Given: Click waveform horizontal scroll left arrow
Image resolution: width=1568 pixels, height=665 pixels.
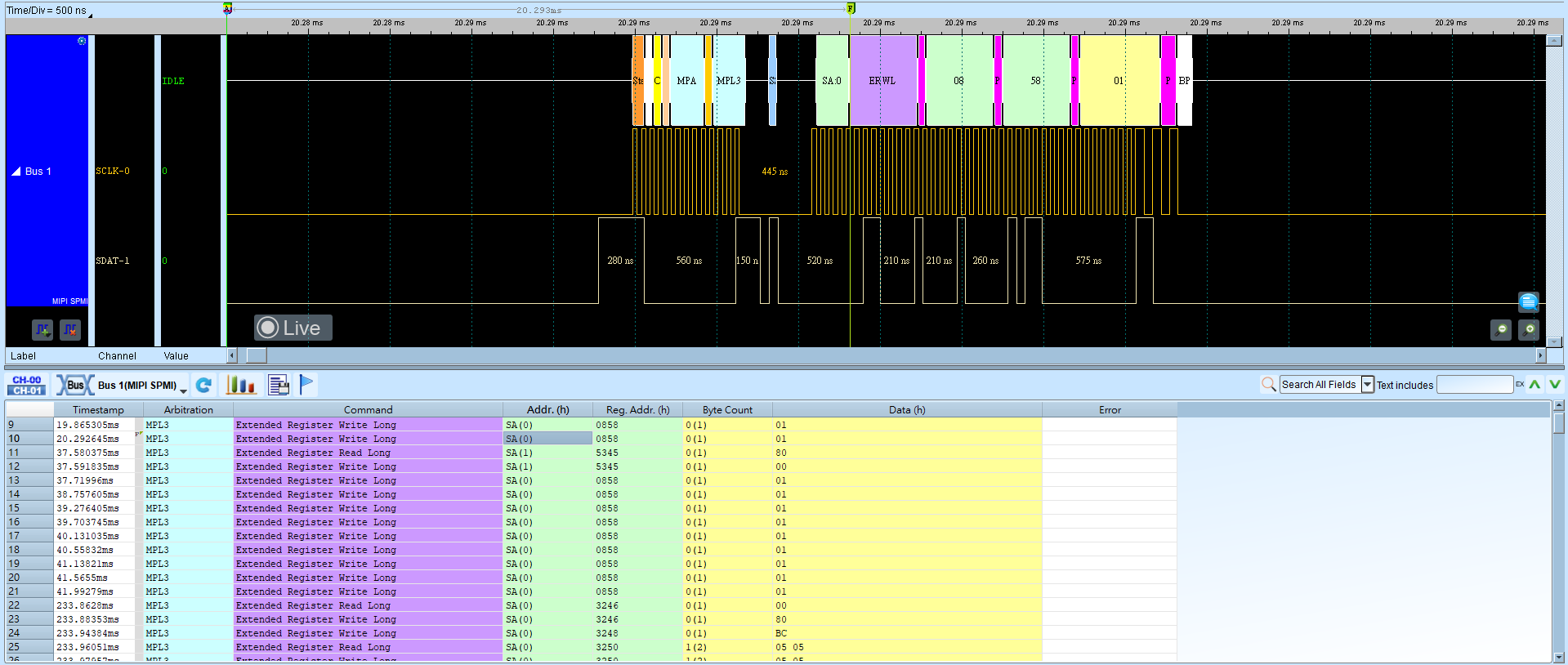Looking at the screenshot, I should [x=232, y=355].
